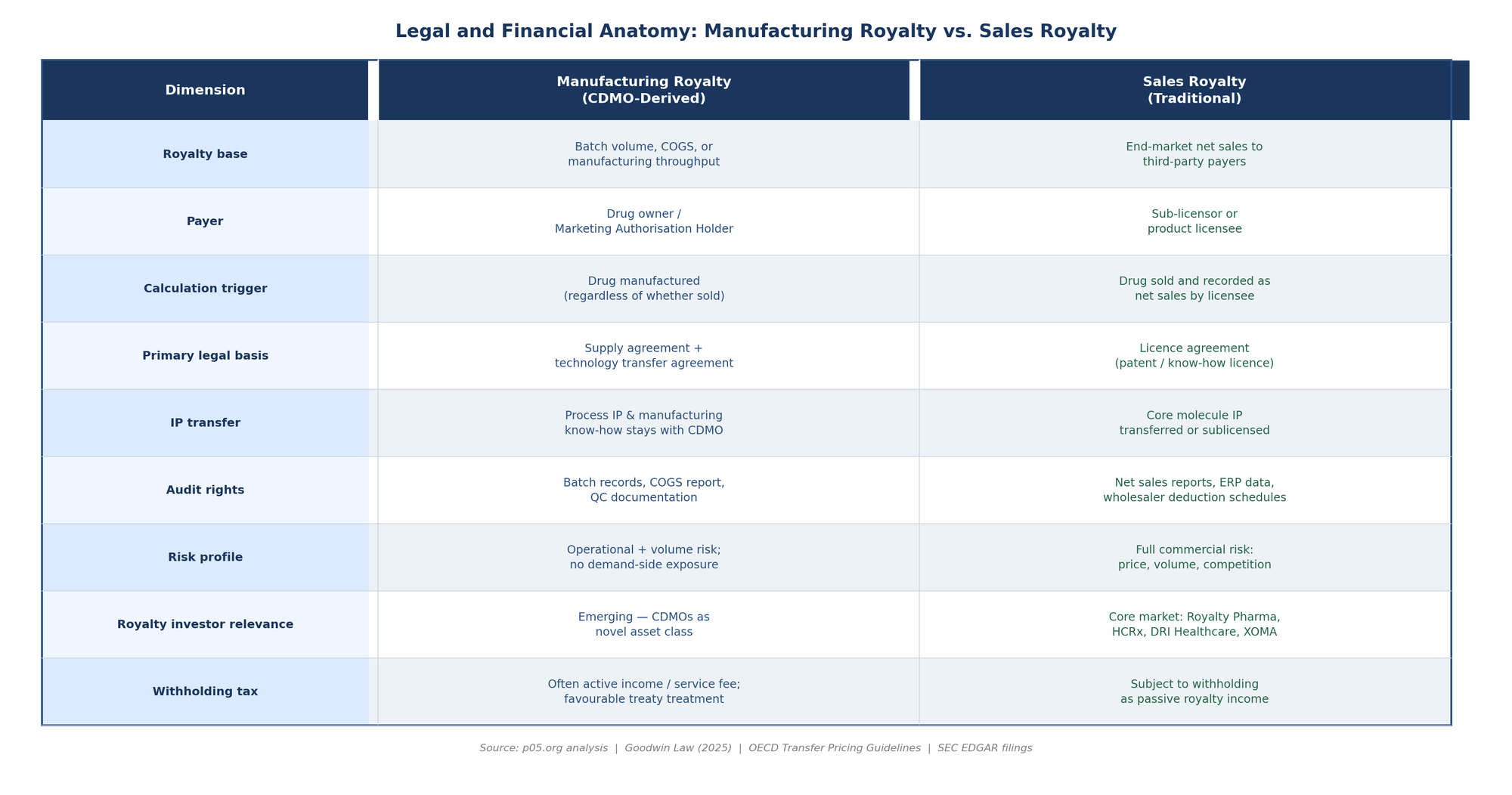The height and width of the screenshot is (795, 1512).
Task: Select the Calculation trigger row label
Action: tap(205, 289)
